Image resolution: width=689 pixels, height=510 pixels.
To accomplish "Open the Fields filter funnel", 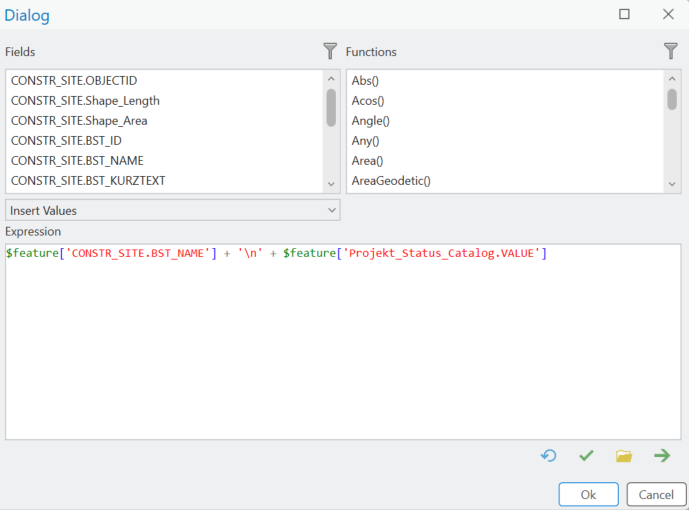I will (330, 51).
